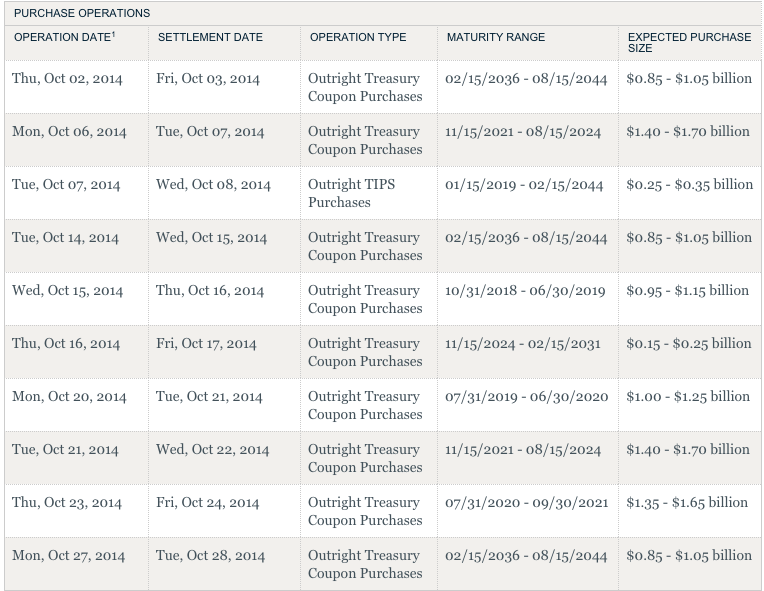
Task: Click the Expected Purchase Size column header
Action: click(x=689, y=42)
